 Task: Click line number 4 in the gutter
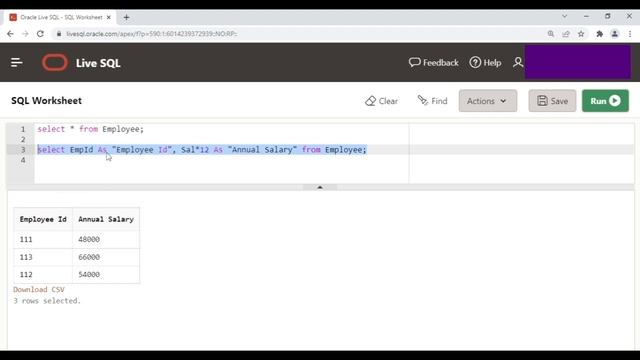pyautogui.click(x=23, y=160)
